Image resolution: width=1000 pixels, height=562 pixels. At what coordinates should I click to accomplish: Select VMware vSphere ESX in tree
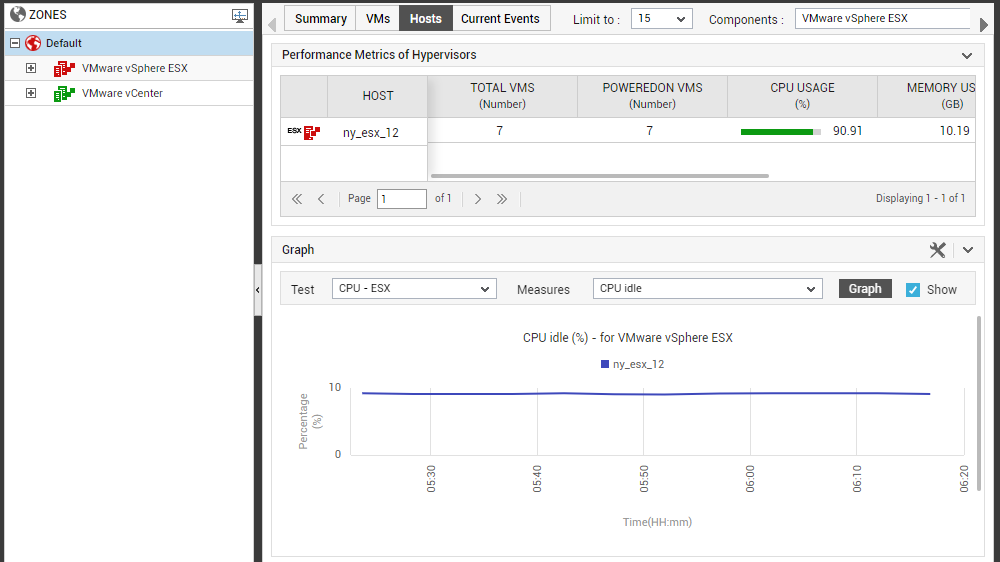[135, 68]
